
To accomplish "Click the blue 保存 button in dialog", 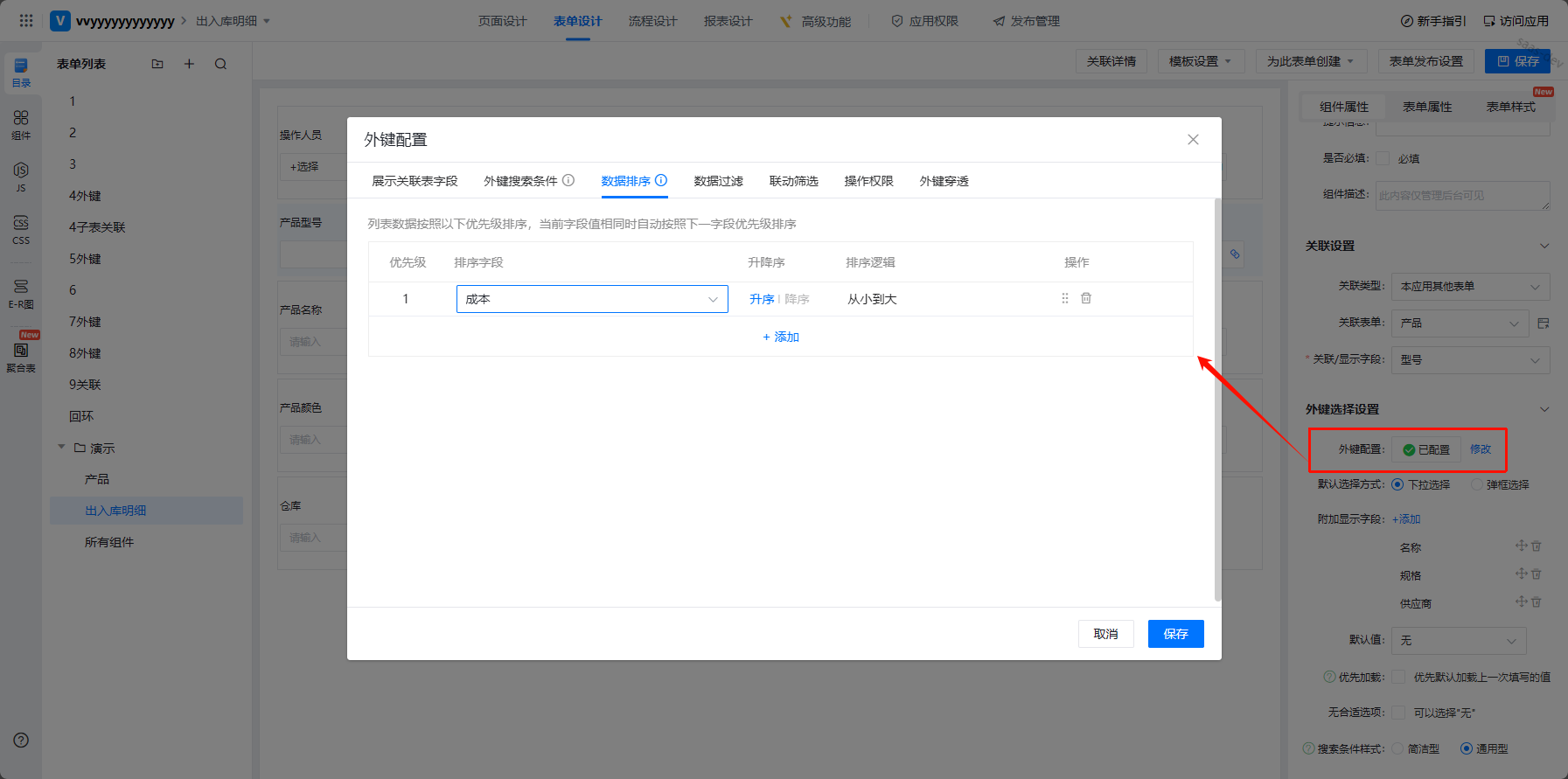I will tap(1175, 634).
